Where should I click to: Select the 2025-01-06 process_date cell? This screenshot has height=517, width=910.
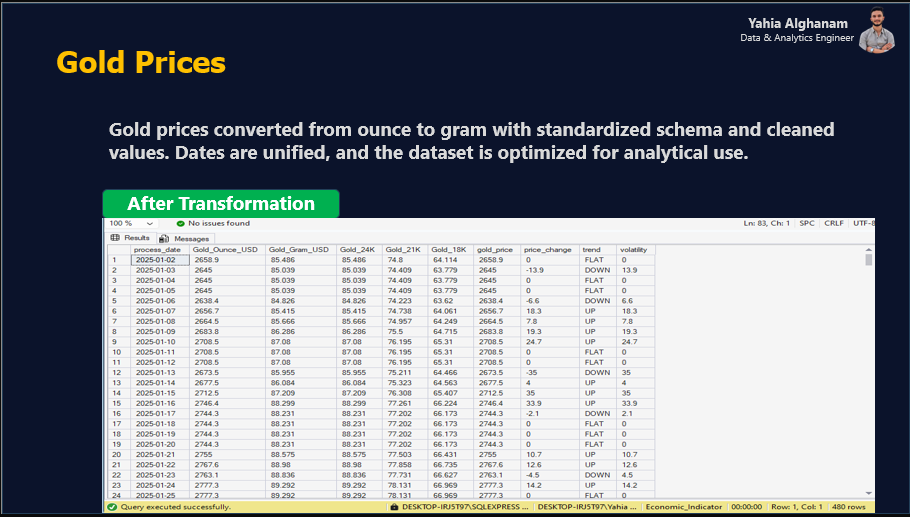[160, 301]
